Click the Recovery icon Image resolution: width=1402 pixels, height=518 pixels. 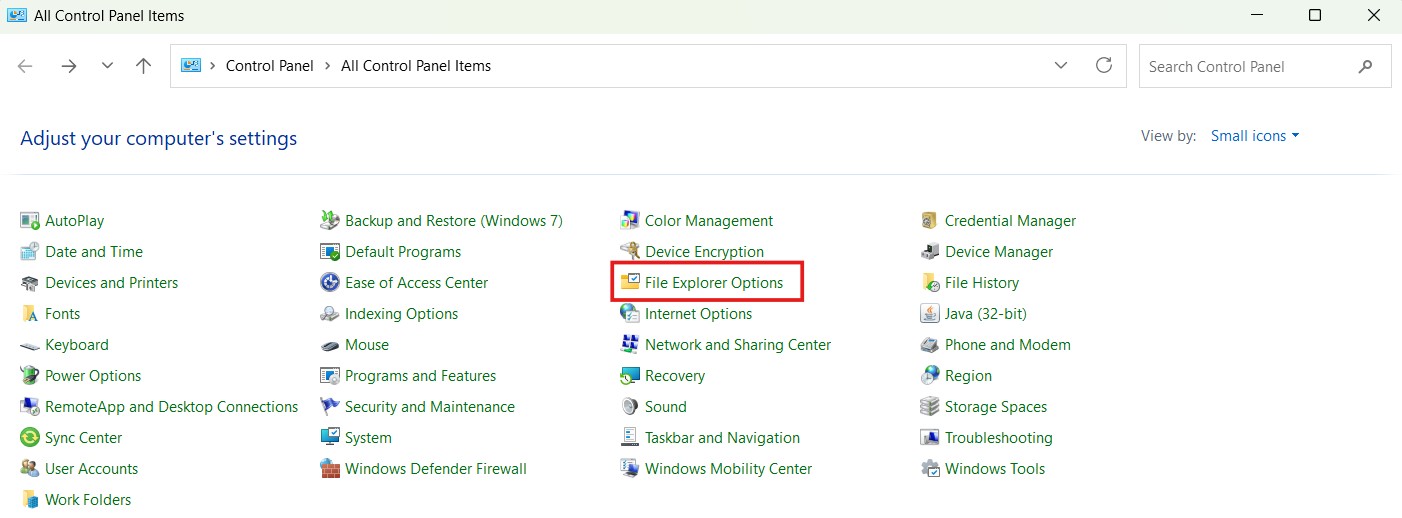629,376
